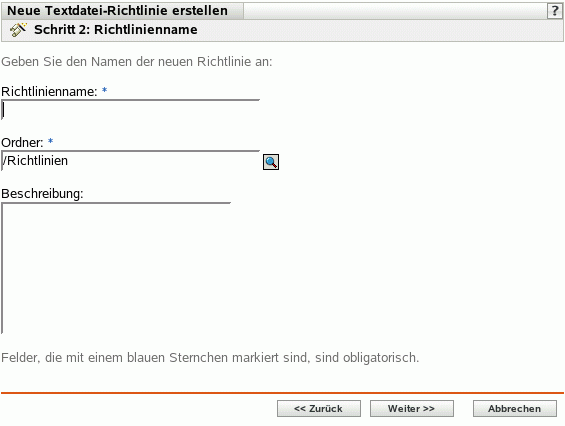Open help via the question mark icon
This screenshot has width=565, height=426.
pyautogui.click(x=555, y=11)
